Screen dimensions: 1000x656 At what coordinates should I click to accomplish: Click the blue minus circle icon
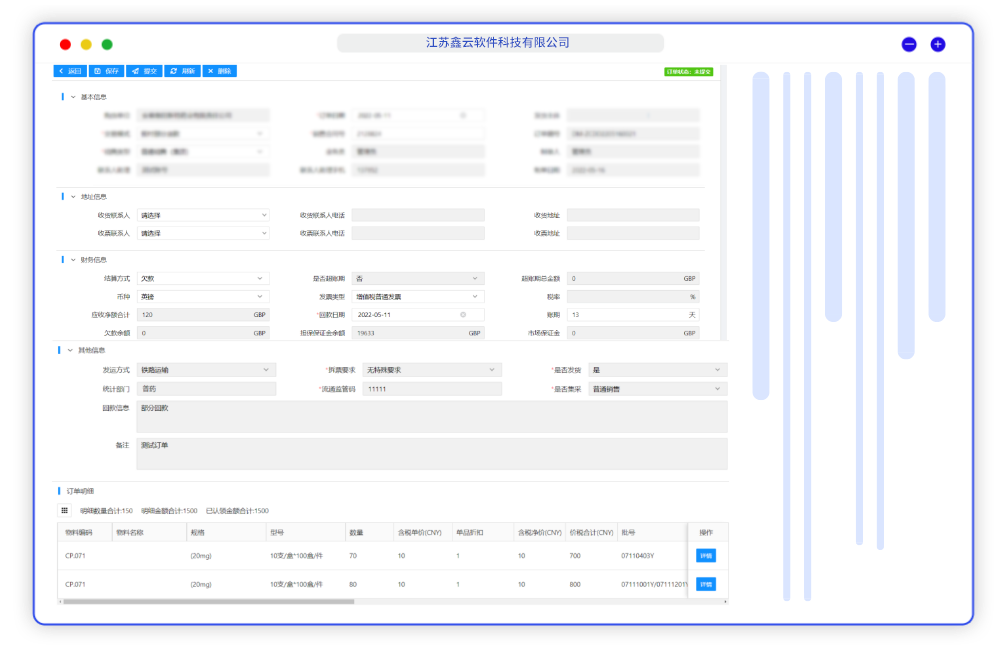pos(908,44)
